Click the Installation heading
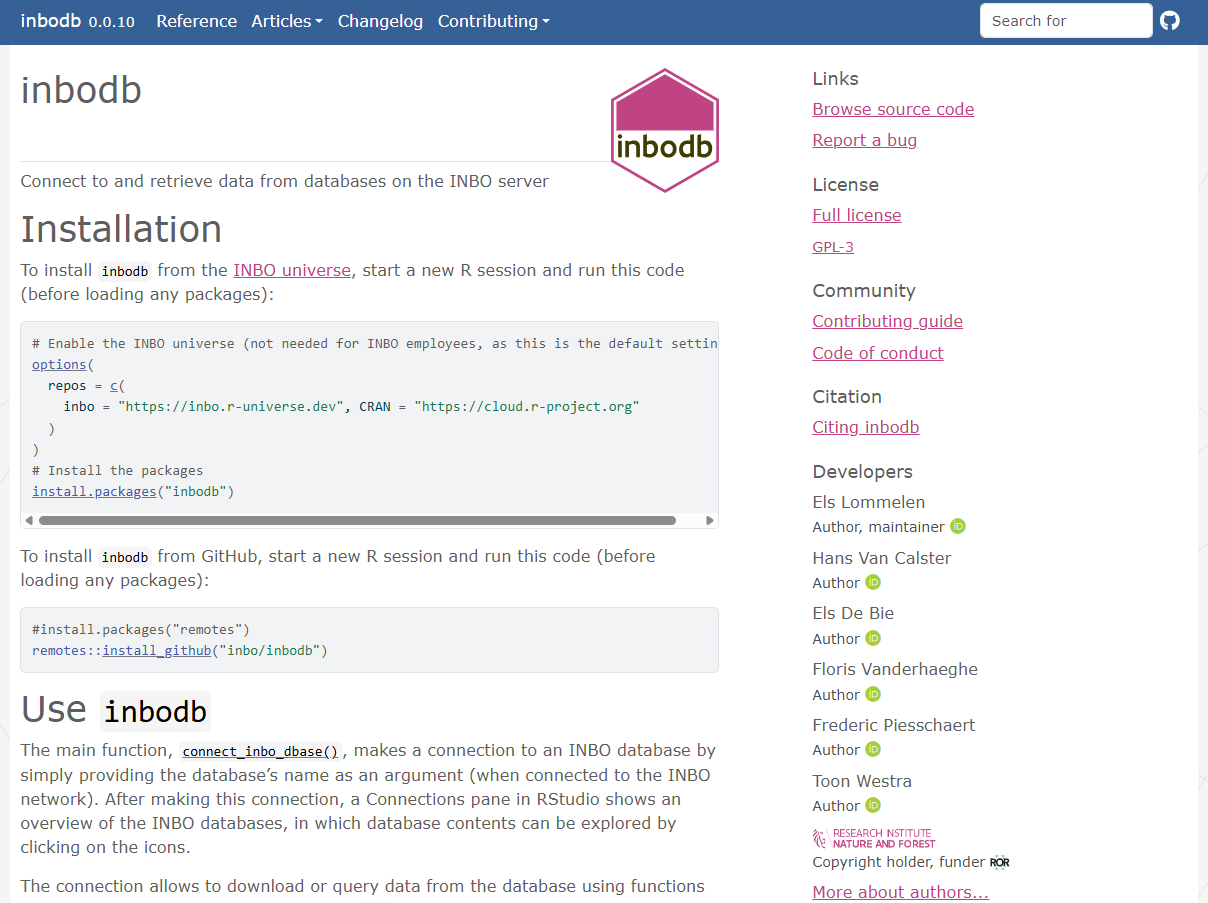The width and height of the screenshot is (1208, 903). (x=121, y=229)
